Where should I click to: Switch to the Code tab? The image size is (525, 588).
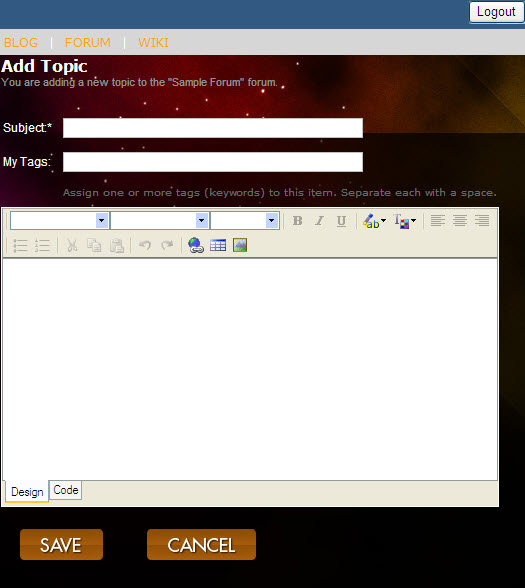tap(66, 490)
